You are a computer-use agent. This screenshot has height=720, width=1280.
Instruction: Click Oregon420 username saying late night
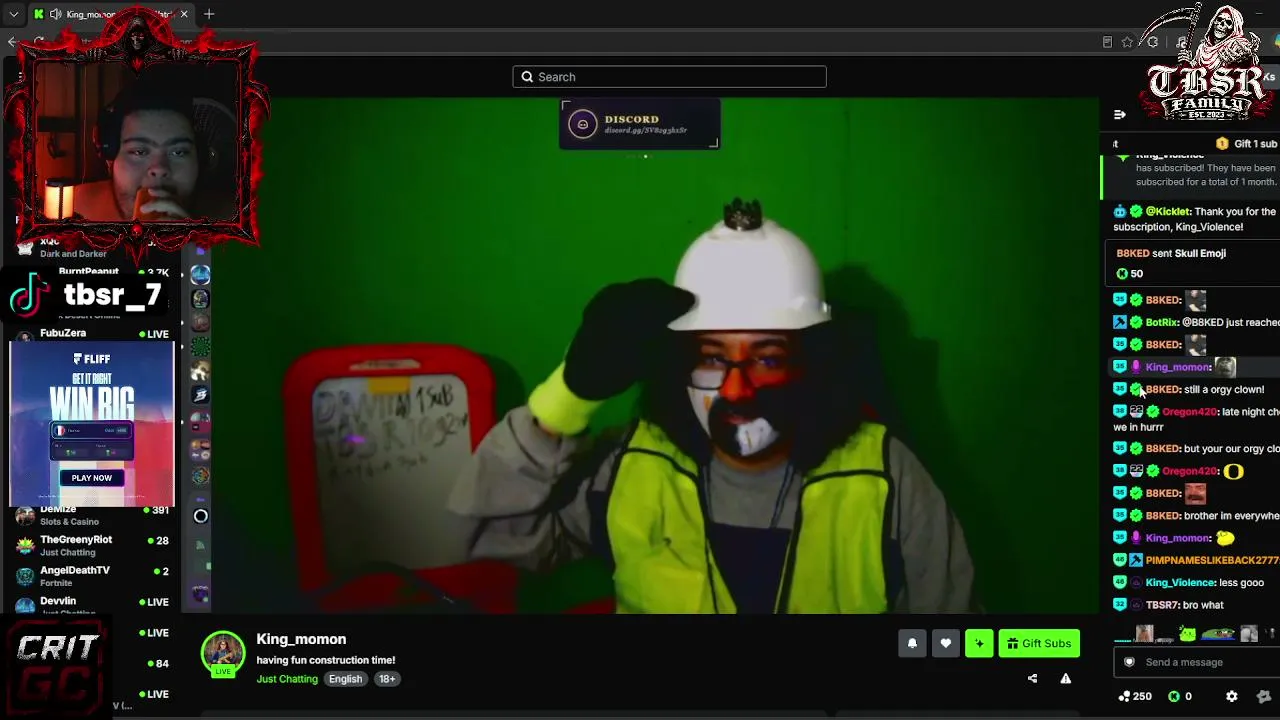point(1189,412)
